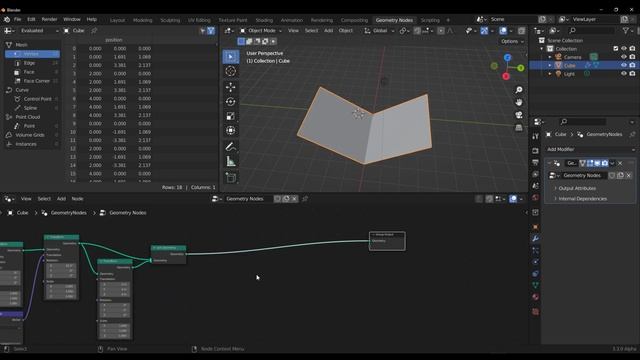This screenshot has height=360, width=640.
Task: Pin the spreadsheet to Cube object
Action: pos(94,31)
